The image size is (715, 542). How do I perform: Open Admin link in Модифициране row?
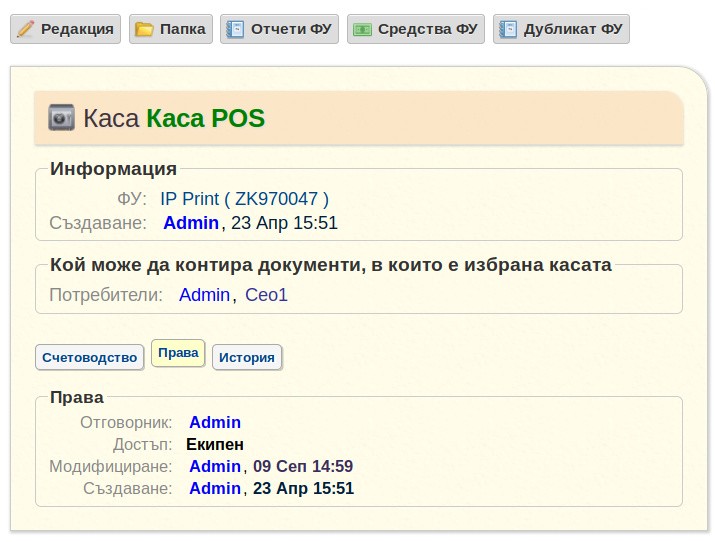215,466
